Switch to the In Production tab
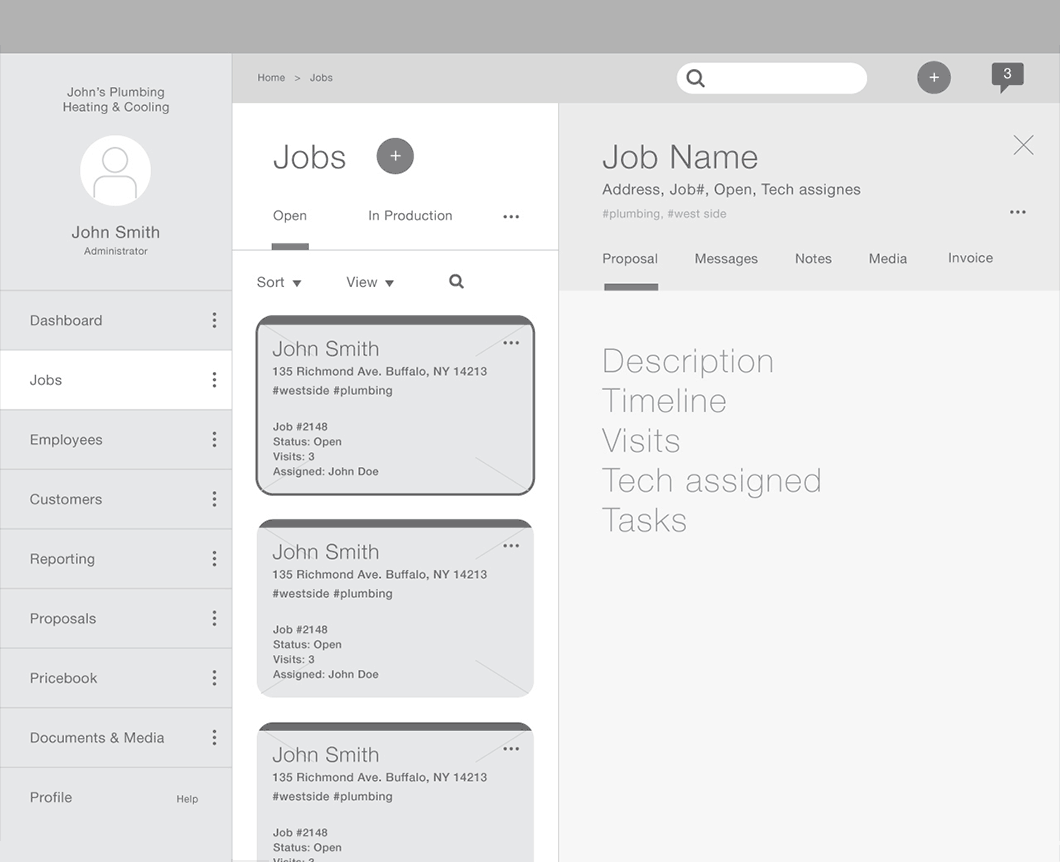1060x862 pixels. pyautogui.click(x=410, y=215)
